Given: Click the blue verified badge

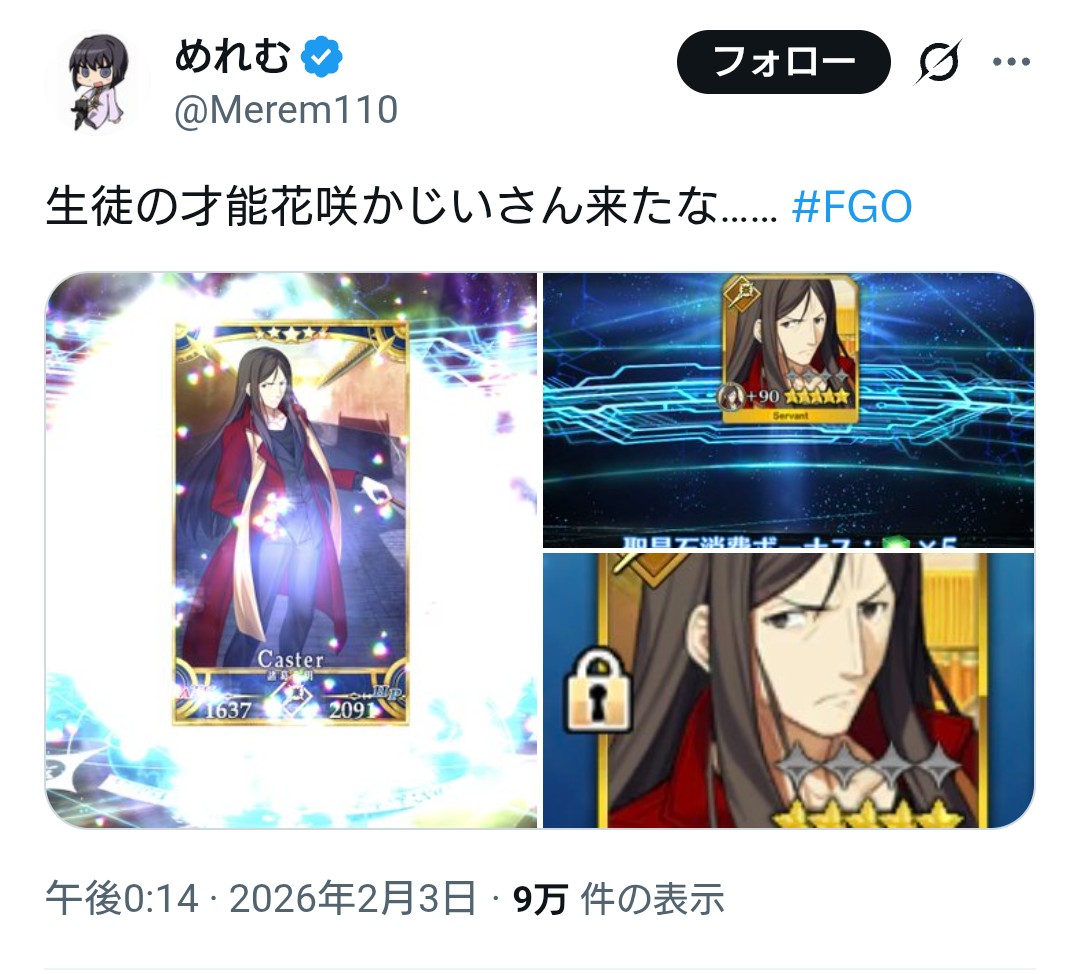Looking at the screenshot, I should coord(322,56).
